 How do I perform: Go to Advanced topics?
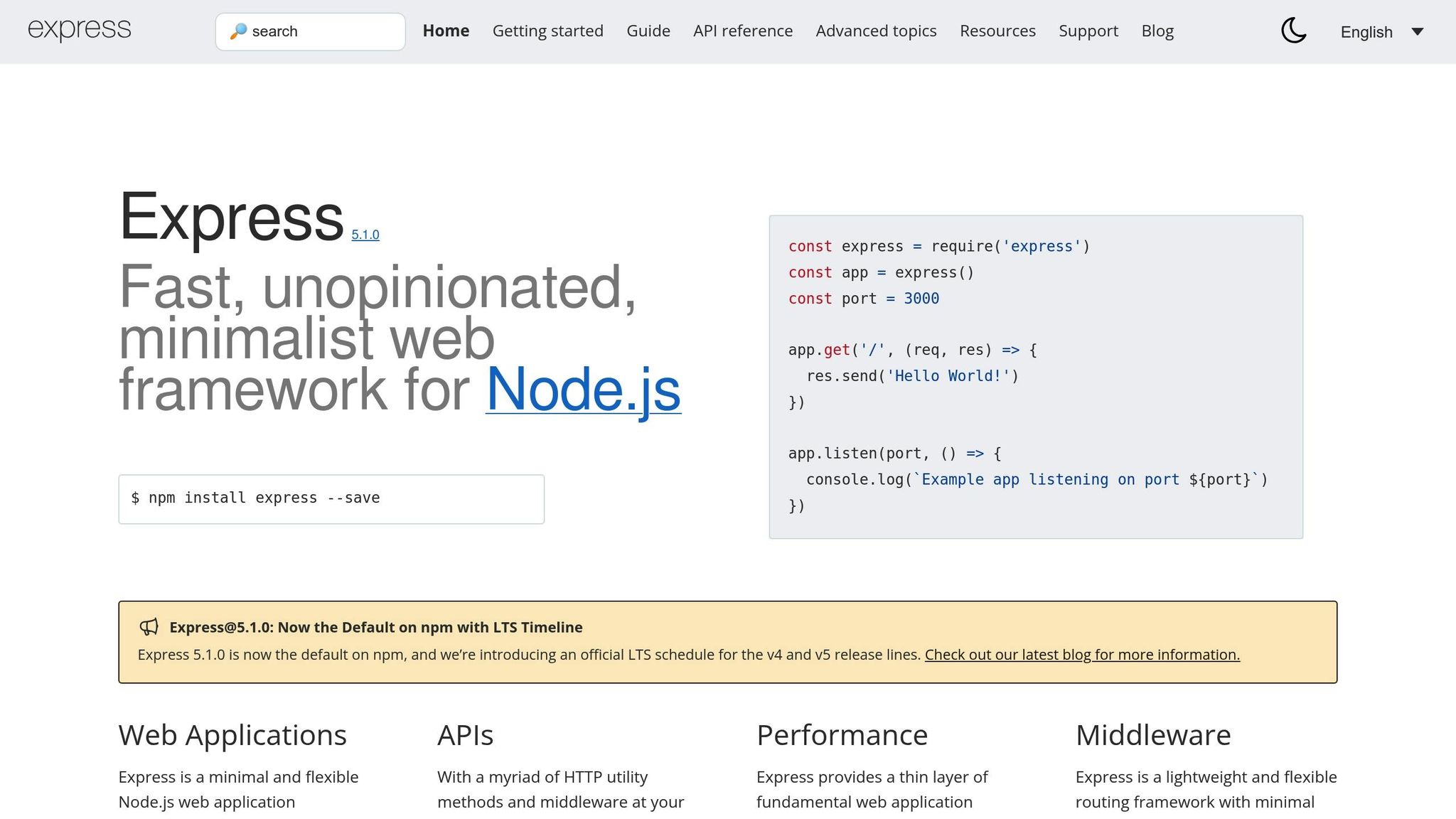[876, 31]
